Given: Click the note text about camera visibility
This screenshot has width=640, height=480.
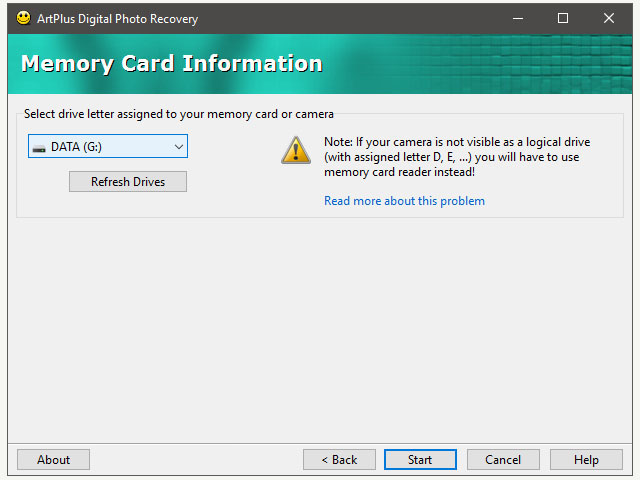Looking at the screenshot, I should point(457,157).
